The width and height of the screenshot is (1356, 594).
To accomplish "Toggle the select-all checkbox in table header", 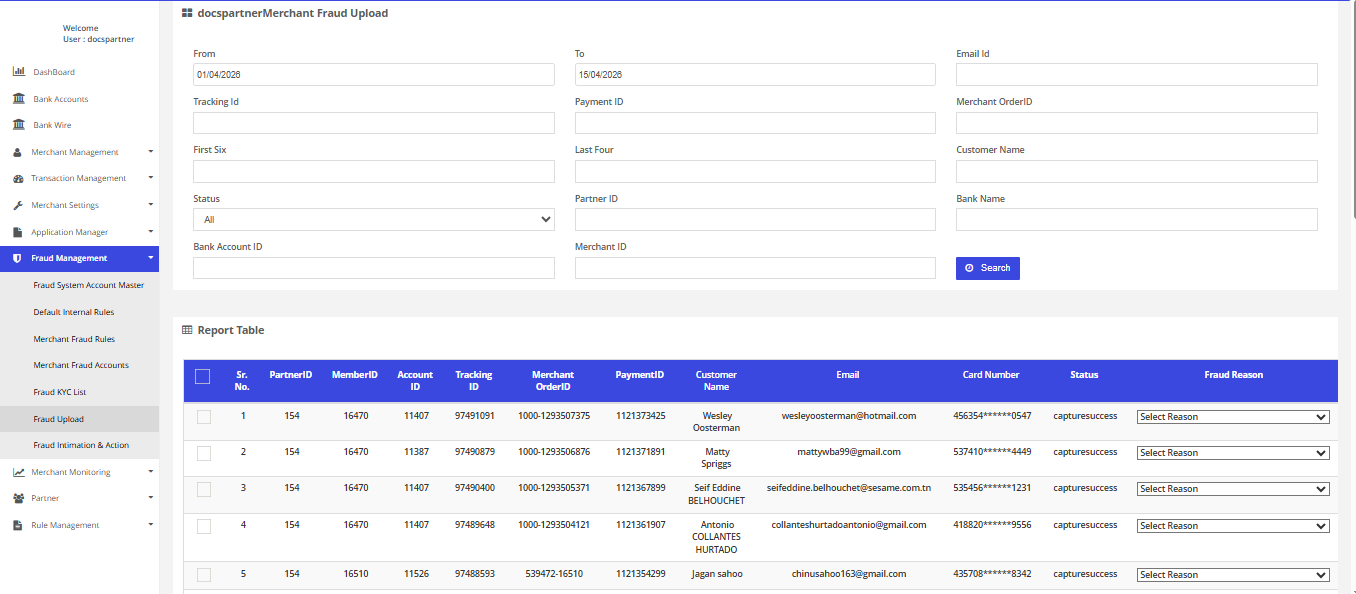I will [203, 376].
